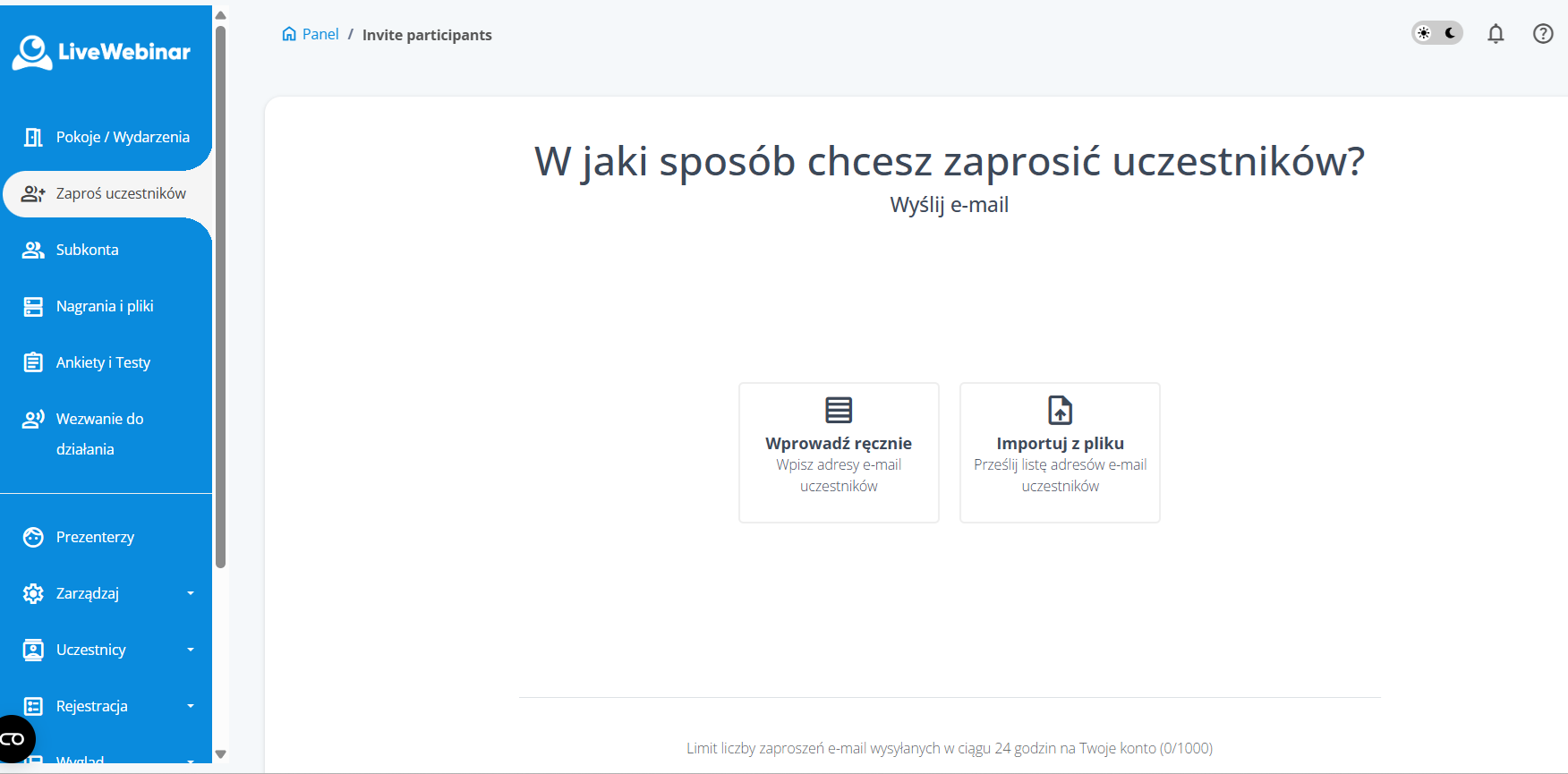Toggle the light/dark theme switch
1568x774 pixels.
click(x=1436, y=33)
